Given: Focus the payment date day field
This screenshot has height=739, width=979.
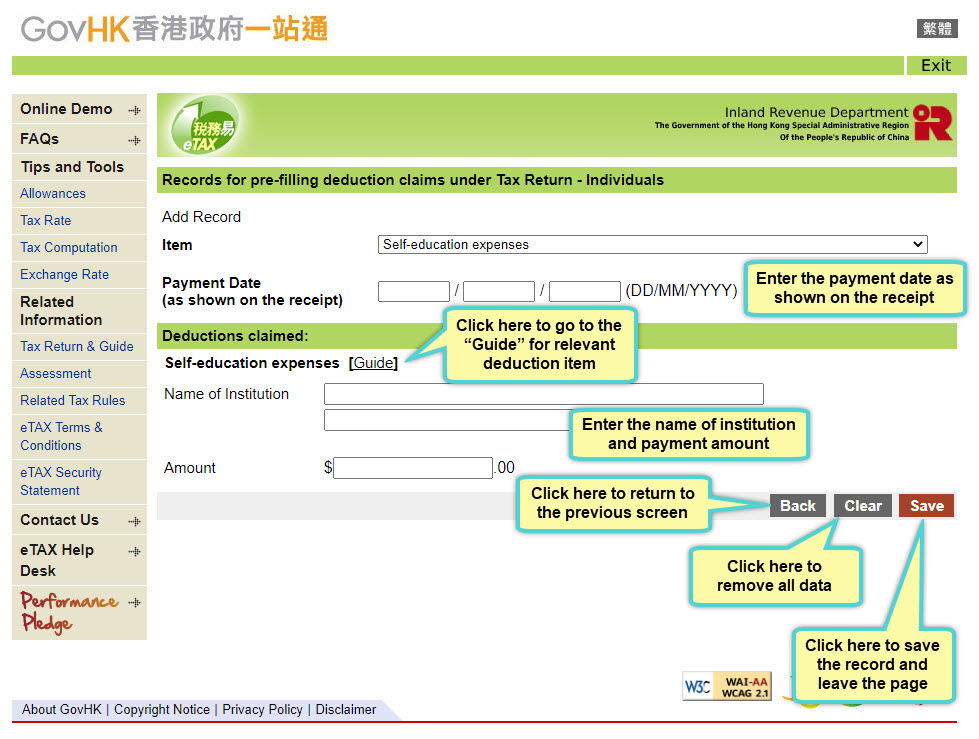Looking at the screenshot, I should pyautogui.click(x=414, y=291).
